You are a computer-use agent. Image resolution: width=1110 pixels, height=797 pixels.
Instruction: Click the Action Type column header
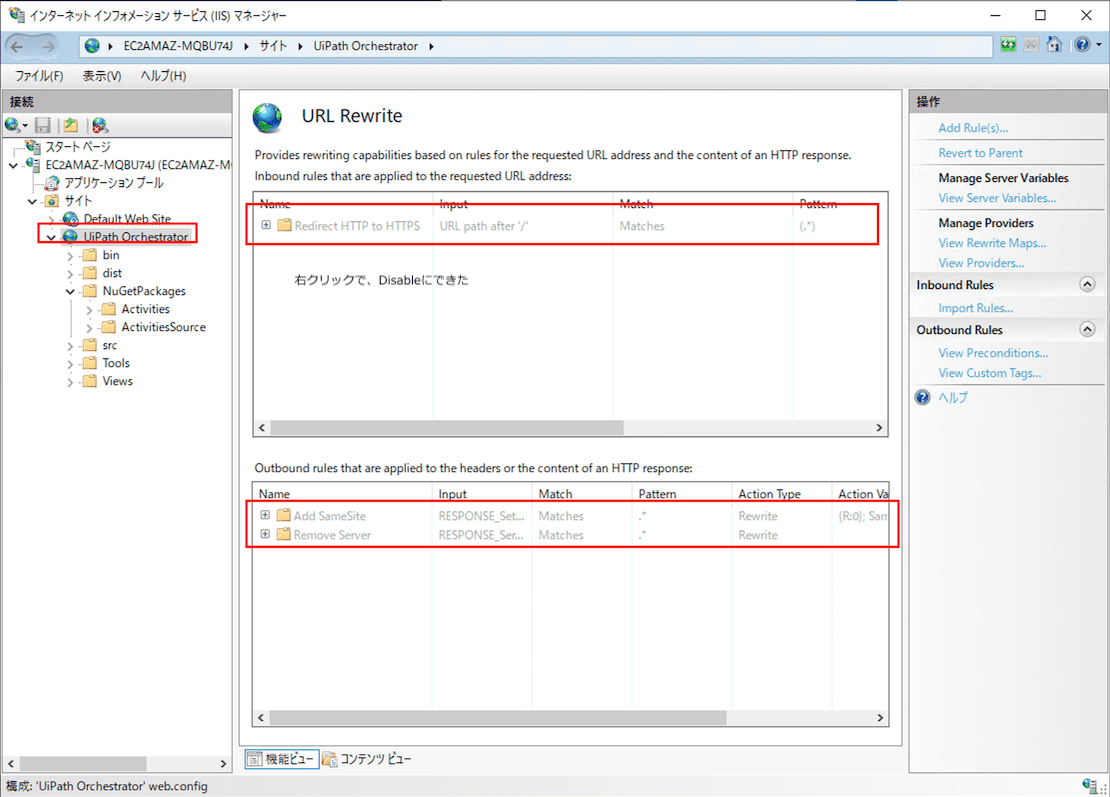coord(781,493)
